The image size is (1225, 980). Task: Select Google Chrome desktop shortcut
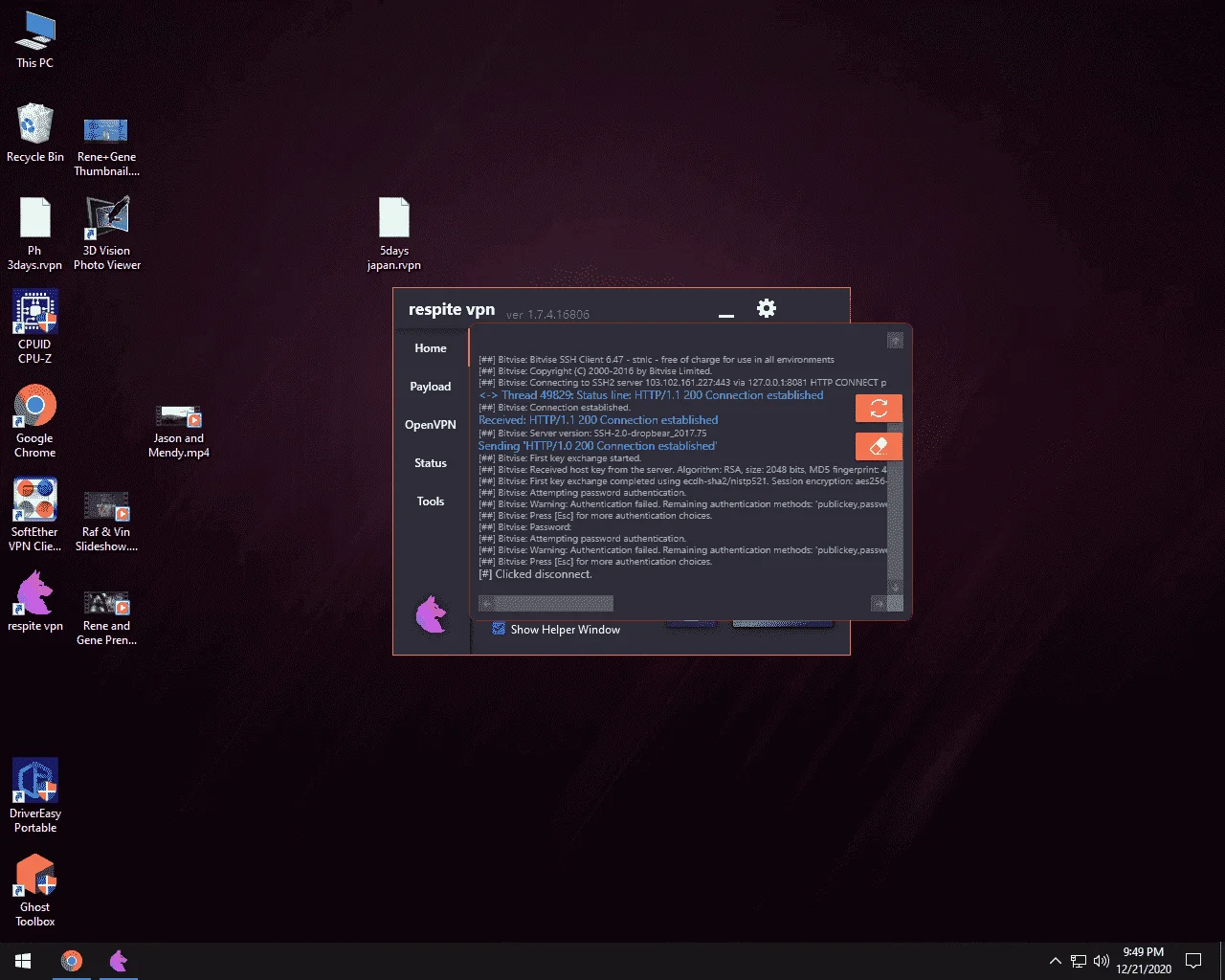(35, 422)
